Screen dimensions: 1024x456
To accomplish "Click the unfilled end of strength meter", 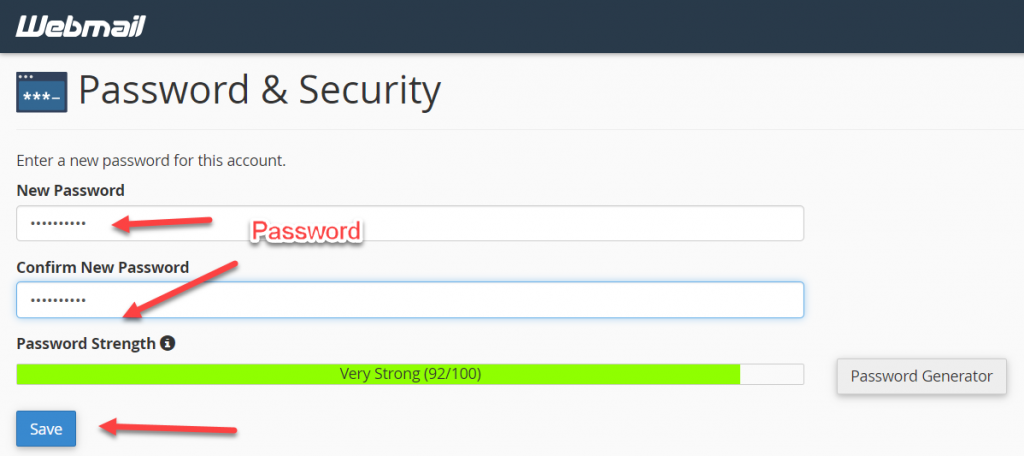I will [x=772, y=374].
